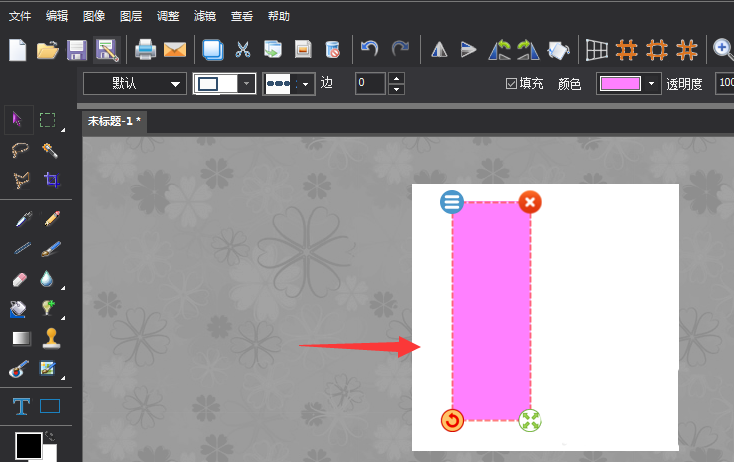The image size is (734, 462).
Task: Open the 帮助 menu
Action: [x=279, y=16]
